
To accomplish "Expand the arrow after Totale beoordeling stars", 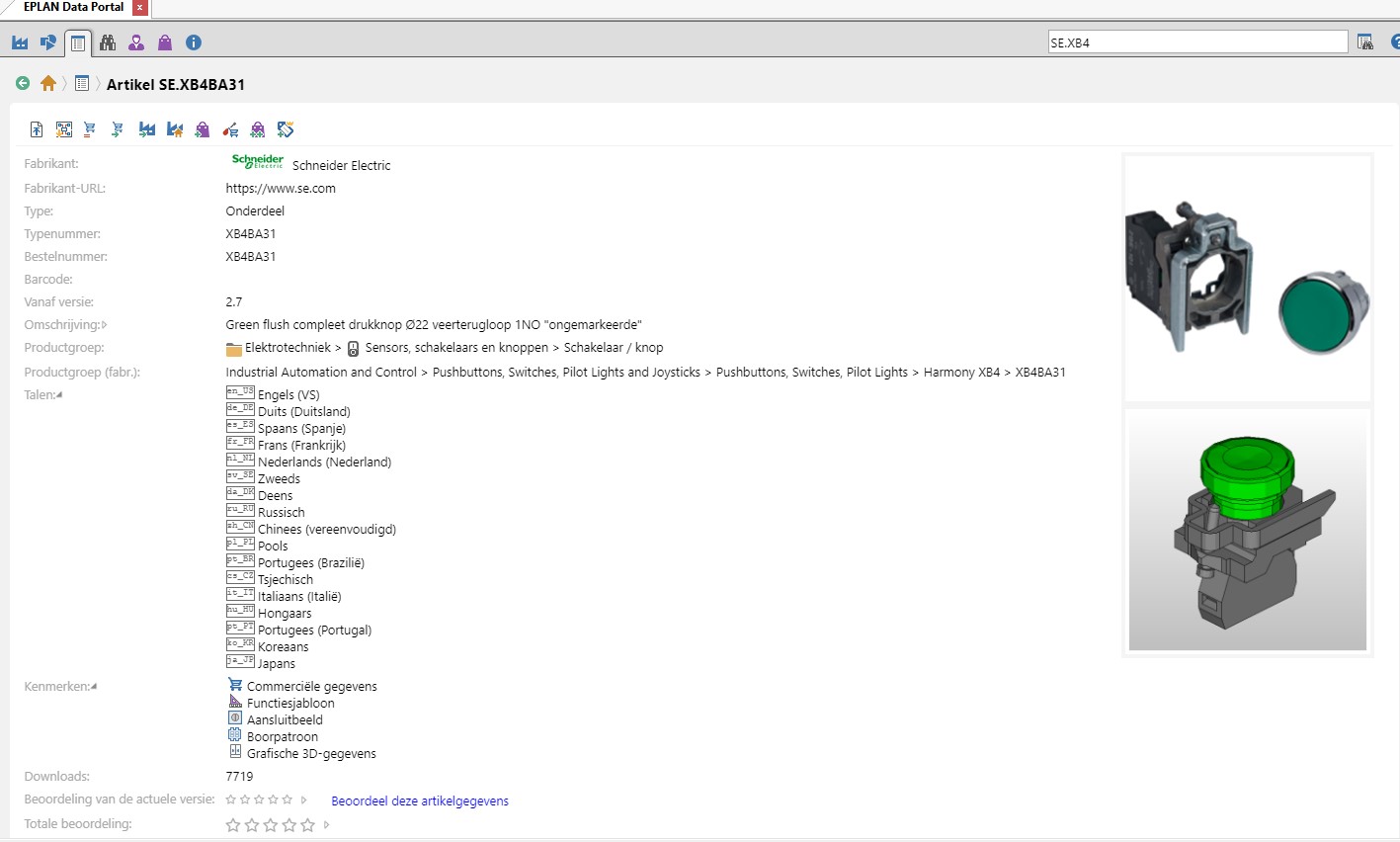I will 326,824.
